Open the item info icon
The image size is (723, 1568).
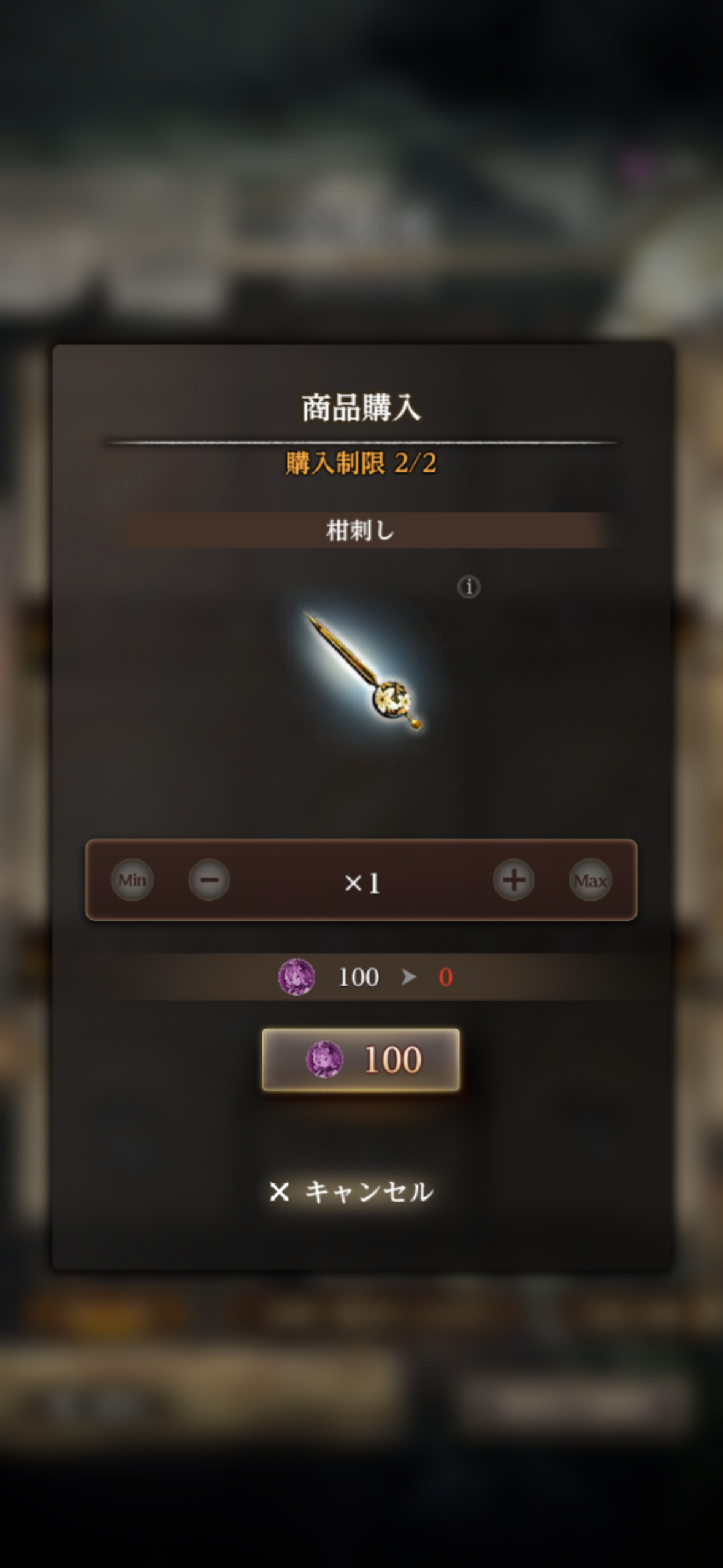469,587
